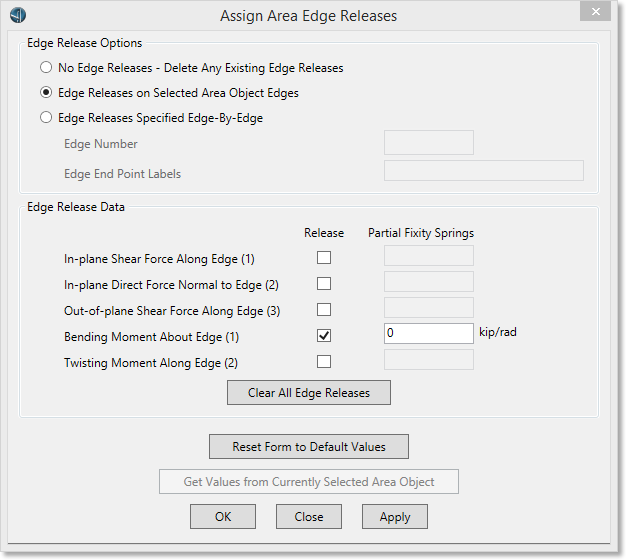The image size is (626, 560).
Task: Click Twisting Moment spring field
Action: (429, 360)
